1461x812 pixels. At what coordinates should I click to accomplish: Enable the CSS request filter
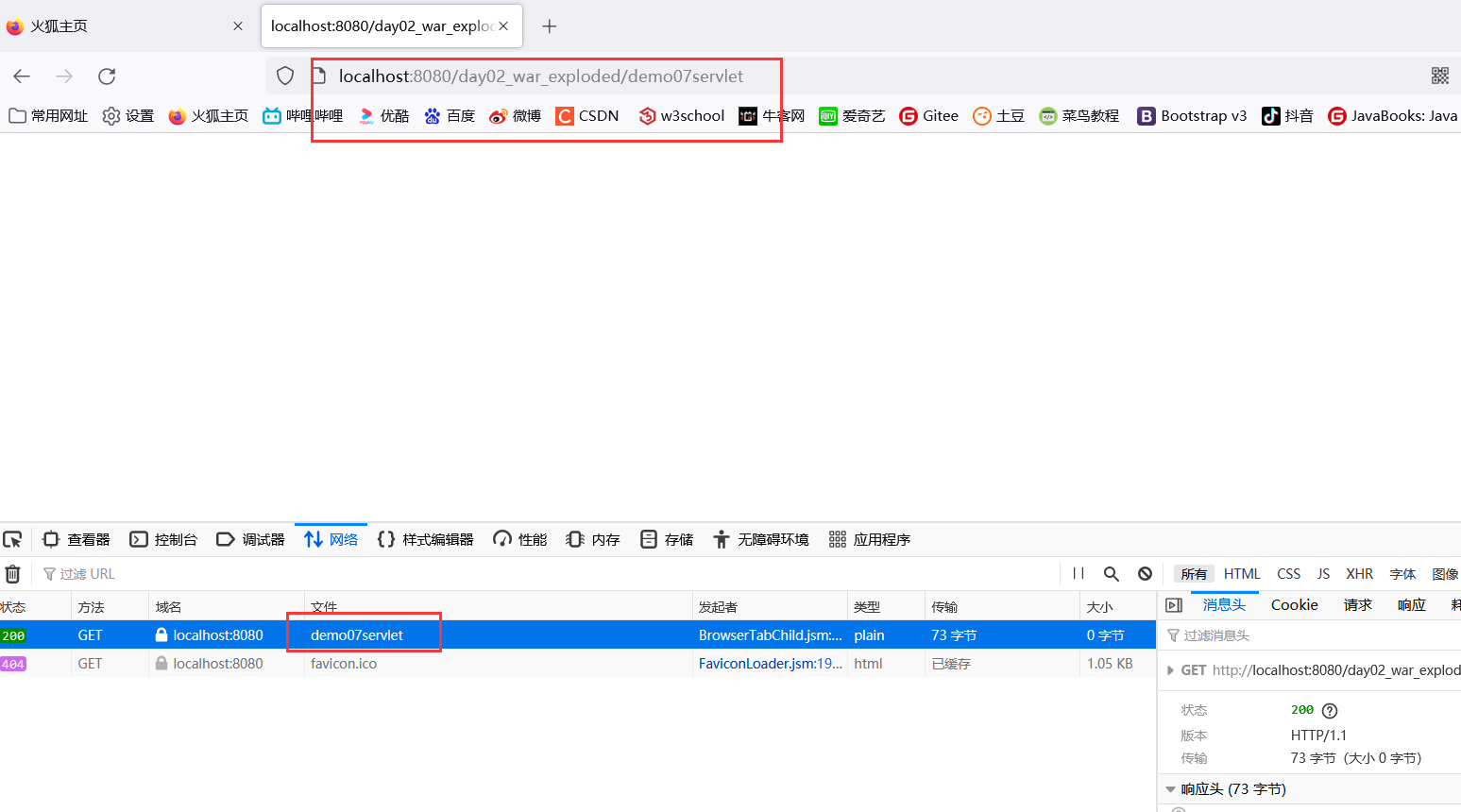point(1288,573)
